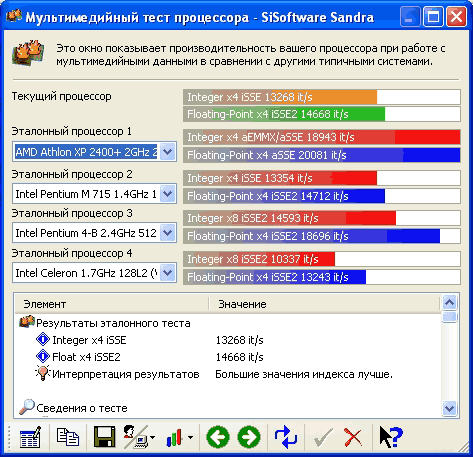Select the Сведения о тесте row

(229, 408)
